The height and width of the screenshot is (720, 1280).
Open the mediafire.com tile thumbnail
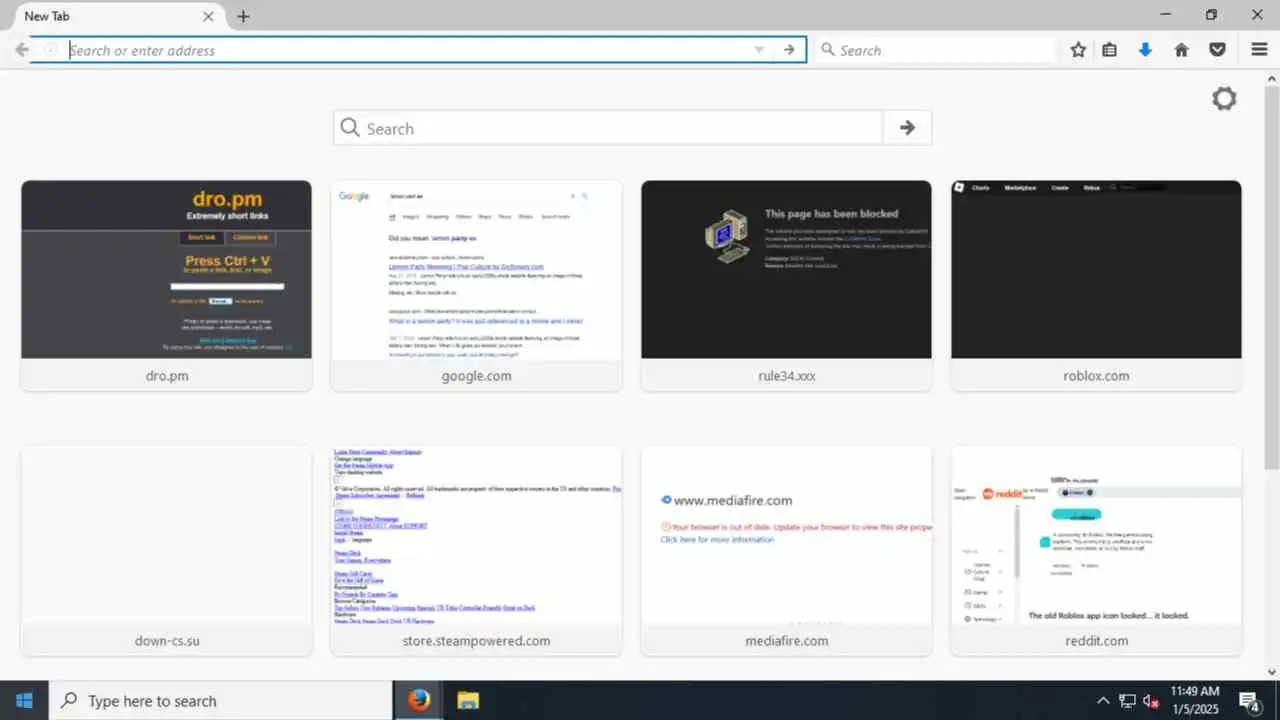(786, 535)
